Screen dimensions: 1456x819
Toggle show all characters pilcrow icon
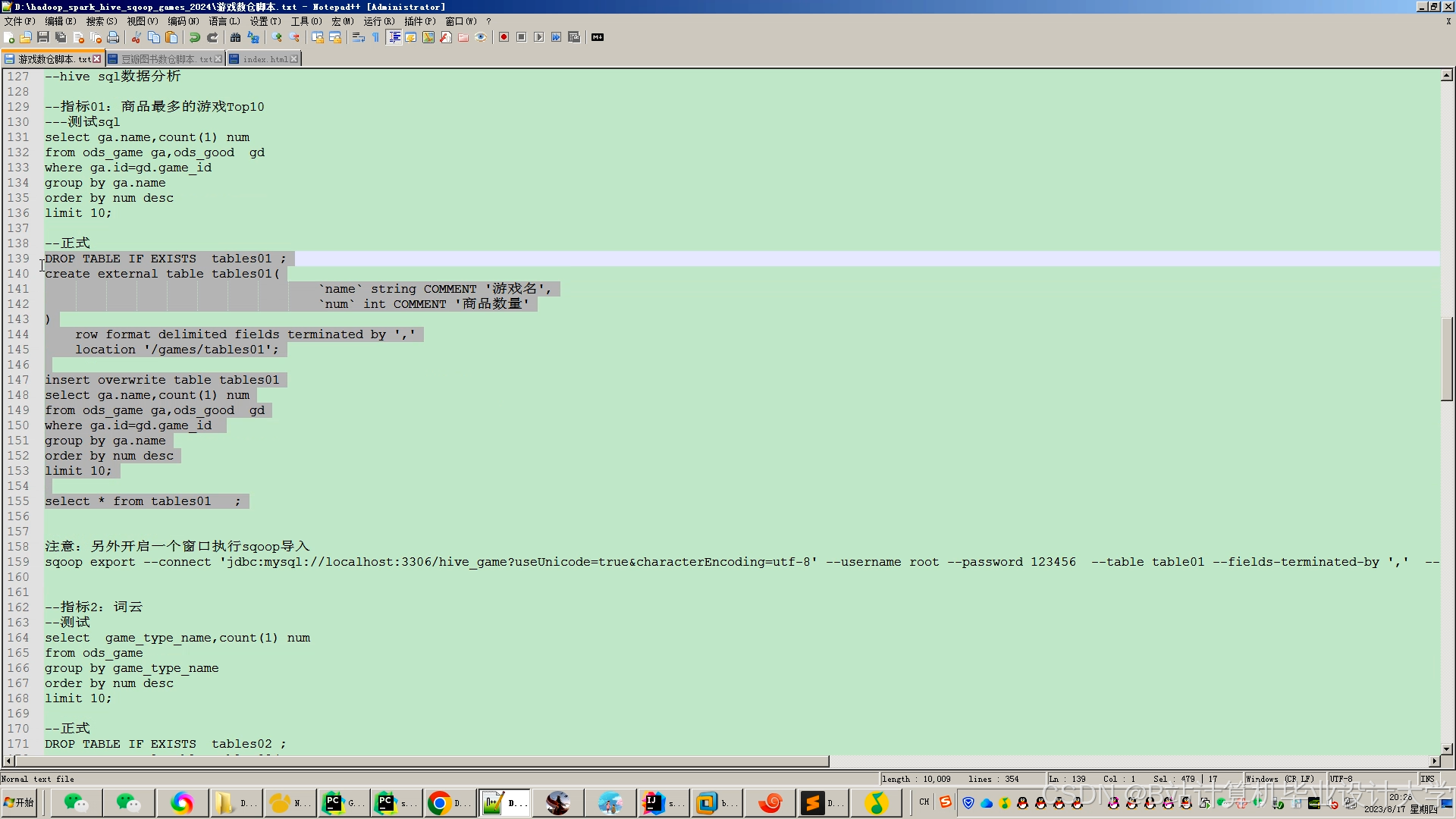(376, 37)
